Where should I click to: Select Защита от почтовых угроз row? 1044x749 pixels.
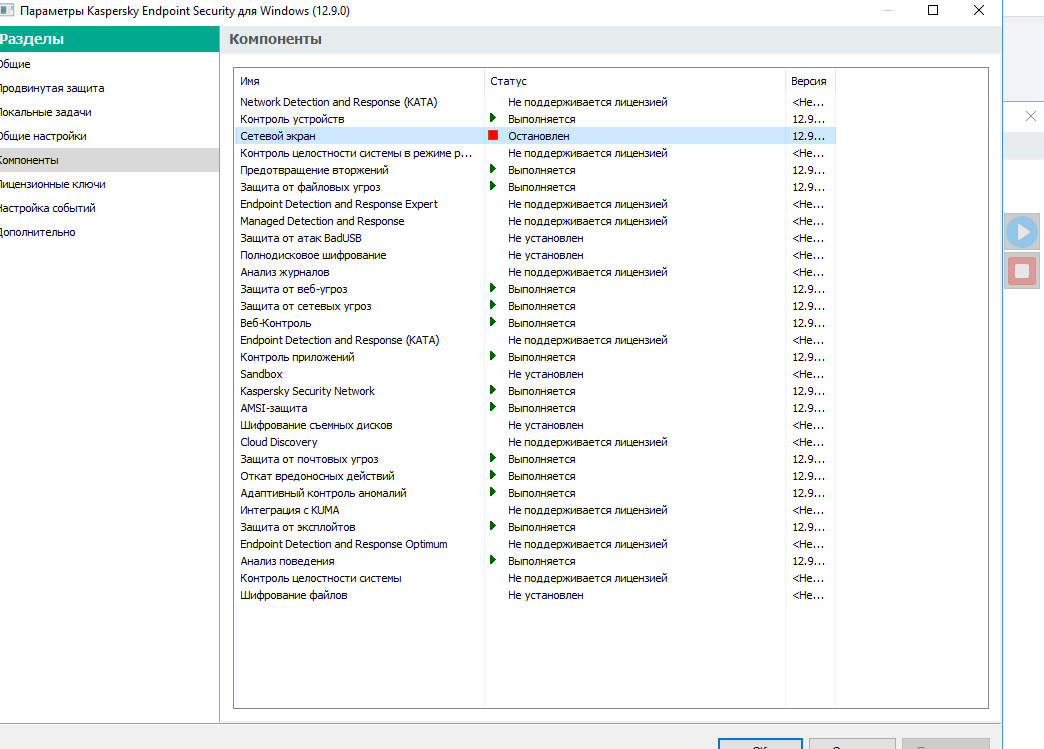click(309, 459)
